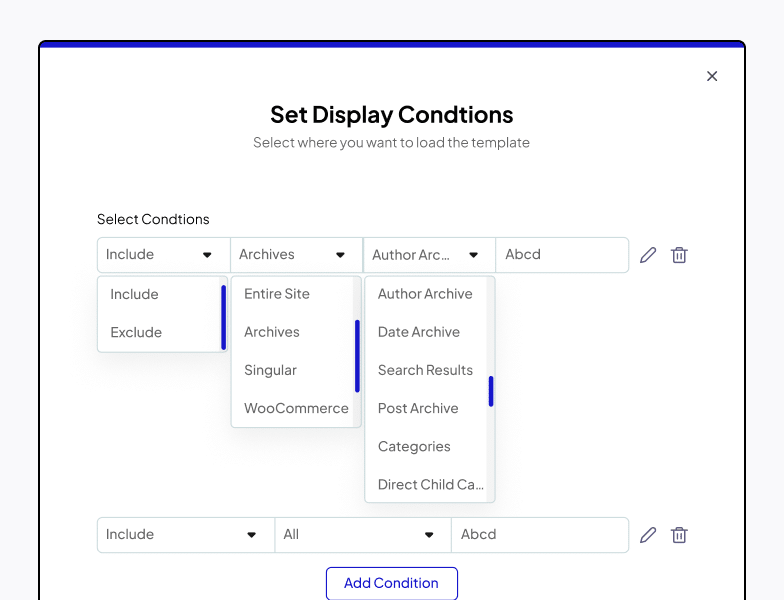Open the first row Include dropdown
The image size is (784, 600).
click(163, 255)
